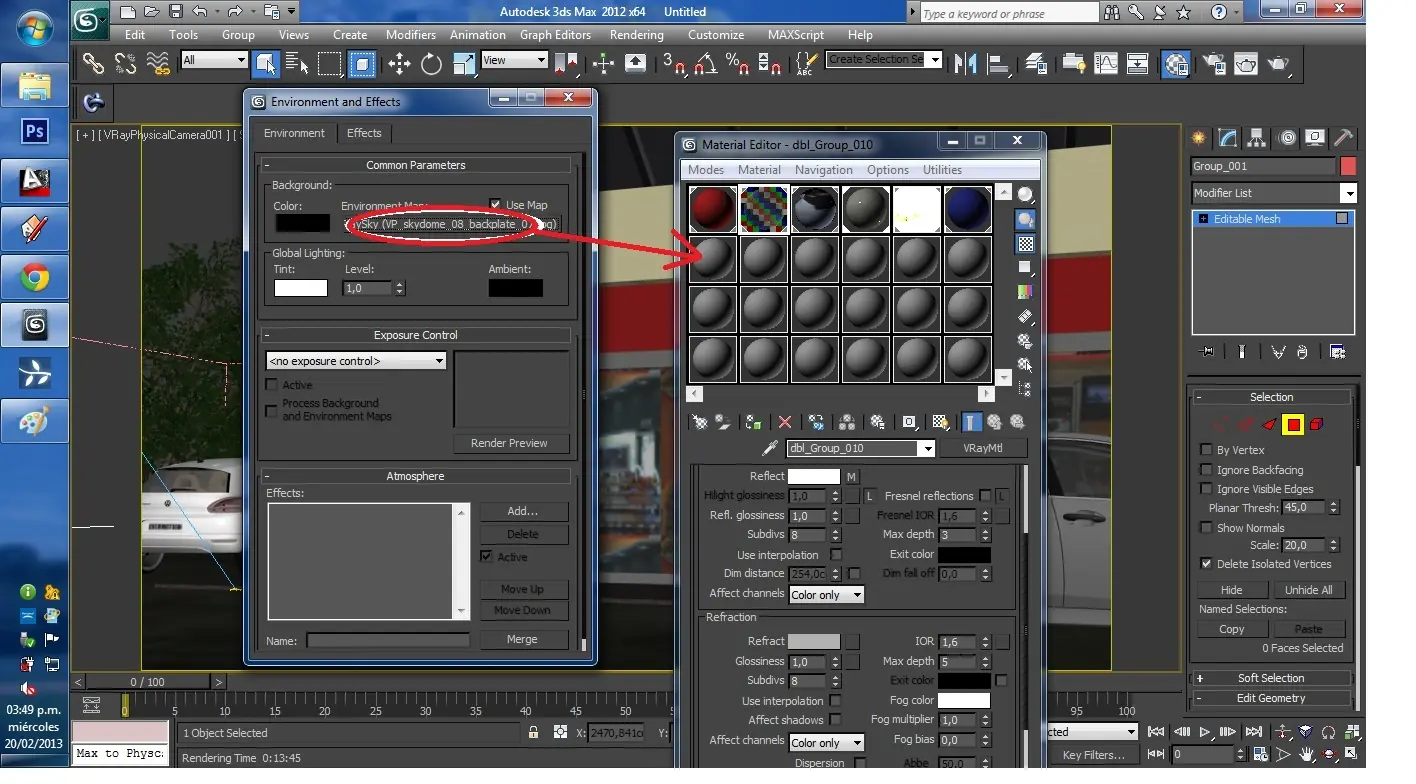Click the Hide button in Selection rollout

1232,590
